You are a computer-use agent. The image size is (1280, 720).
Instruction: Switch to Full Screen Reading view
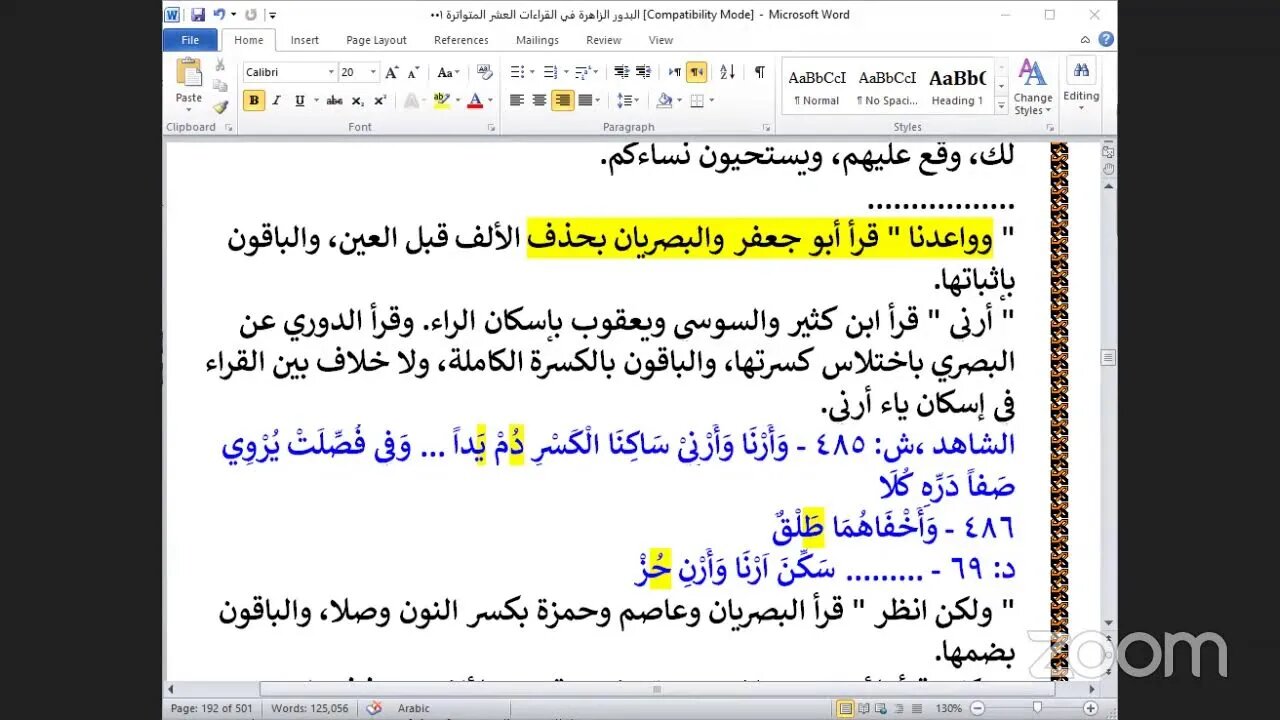tap(865, 709)
